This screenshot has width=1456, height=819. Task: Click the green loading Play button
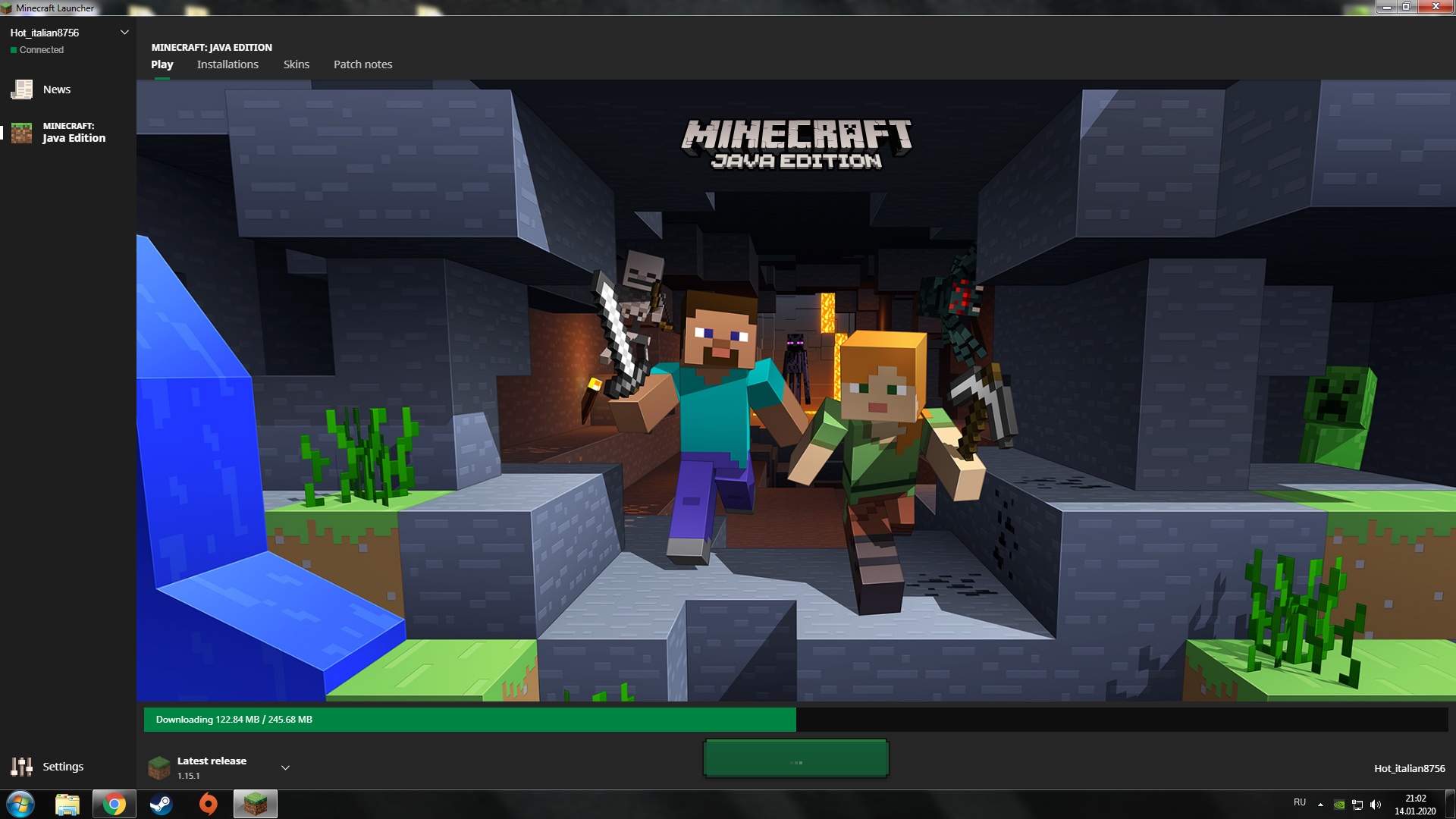click(x=795, y=758)
